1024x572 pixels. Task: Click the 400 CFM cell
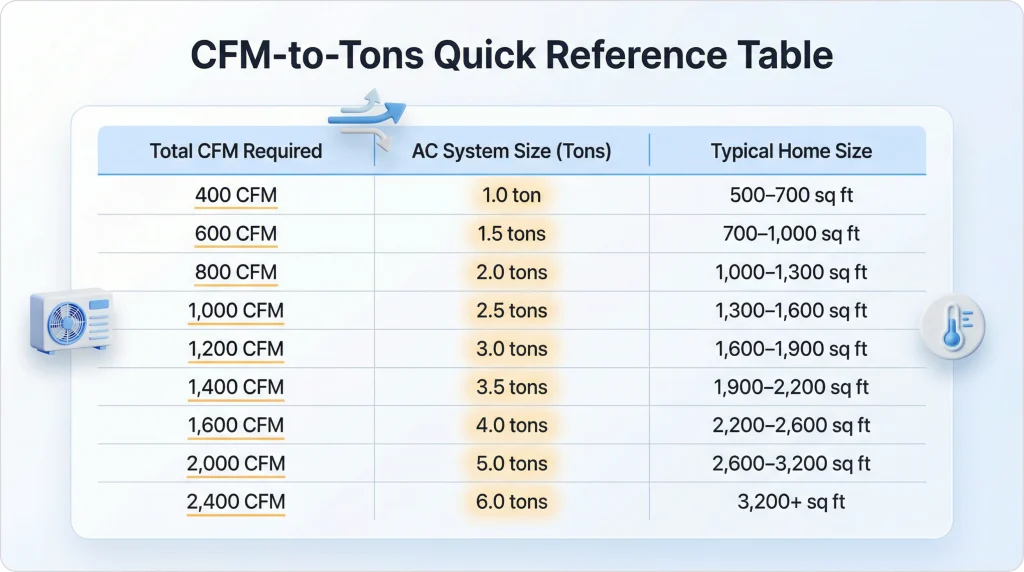point(236,195)
